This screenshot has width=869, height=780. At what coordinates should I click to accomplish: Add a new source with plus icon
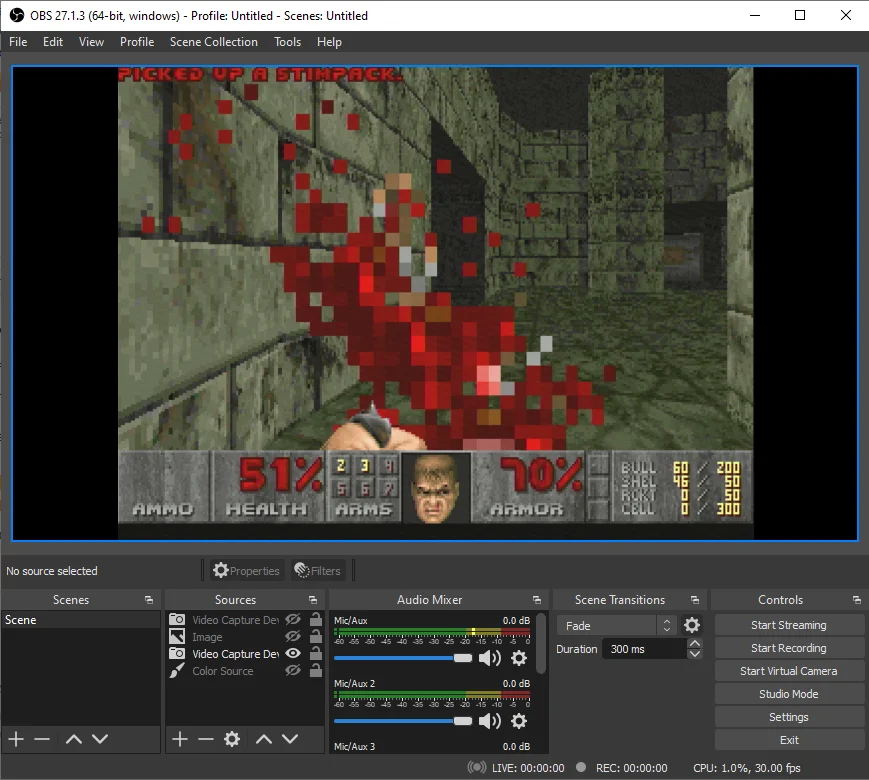click(179, 739)
